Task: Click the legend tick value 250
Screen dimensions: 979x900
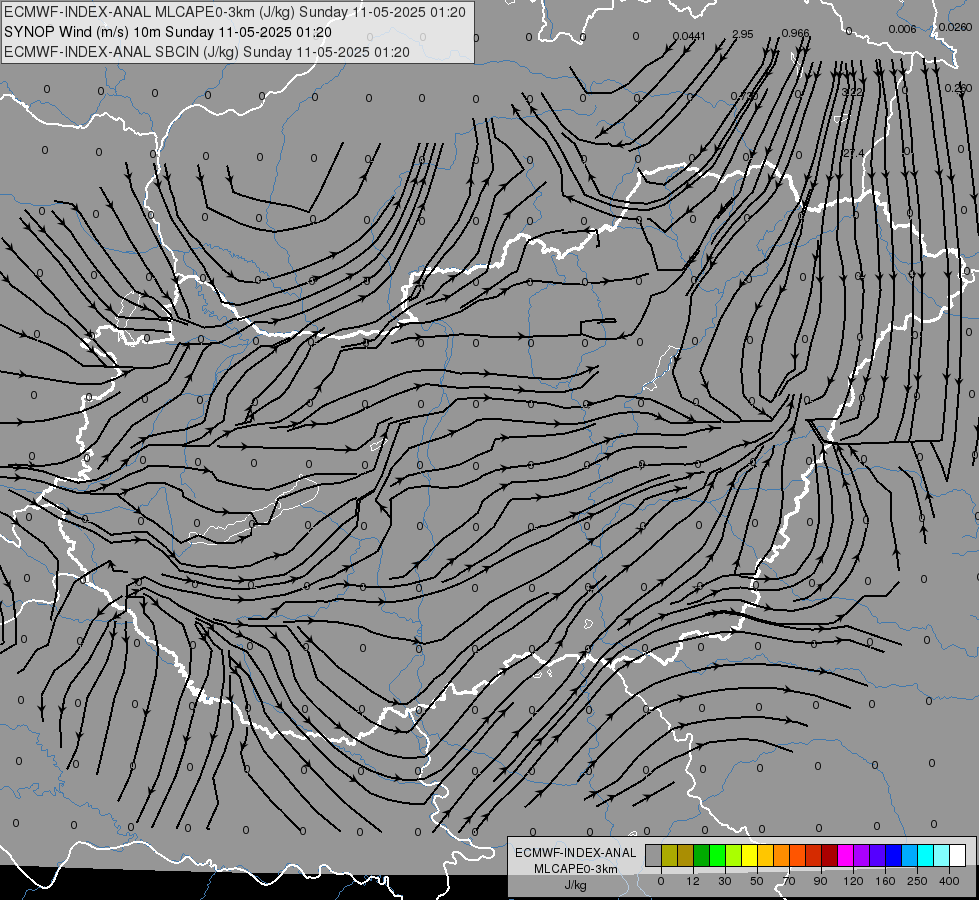Action: [917, 881]
